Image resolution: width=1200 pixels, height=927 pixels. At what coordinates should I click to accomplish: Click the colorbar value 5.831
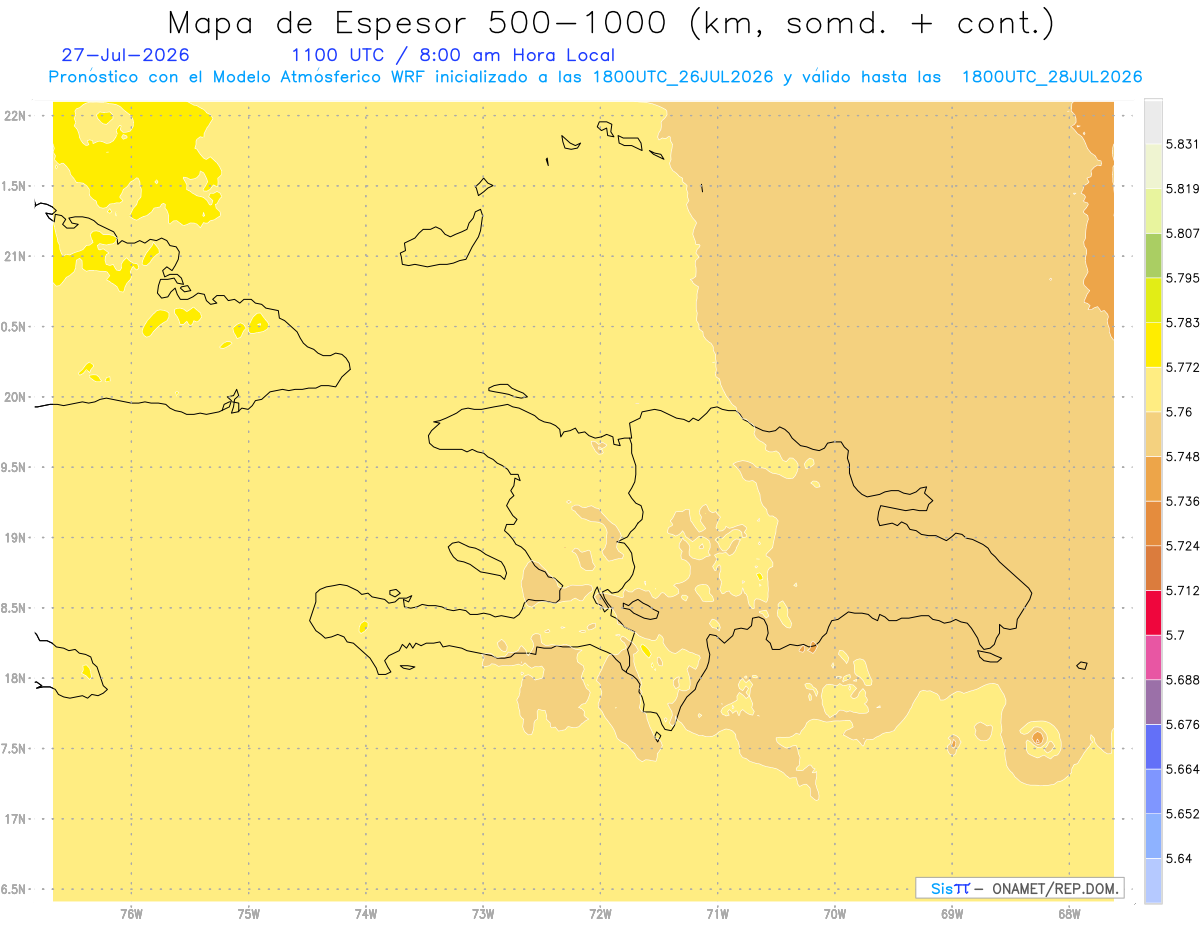coord(1182,144)
